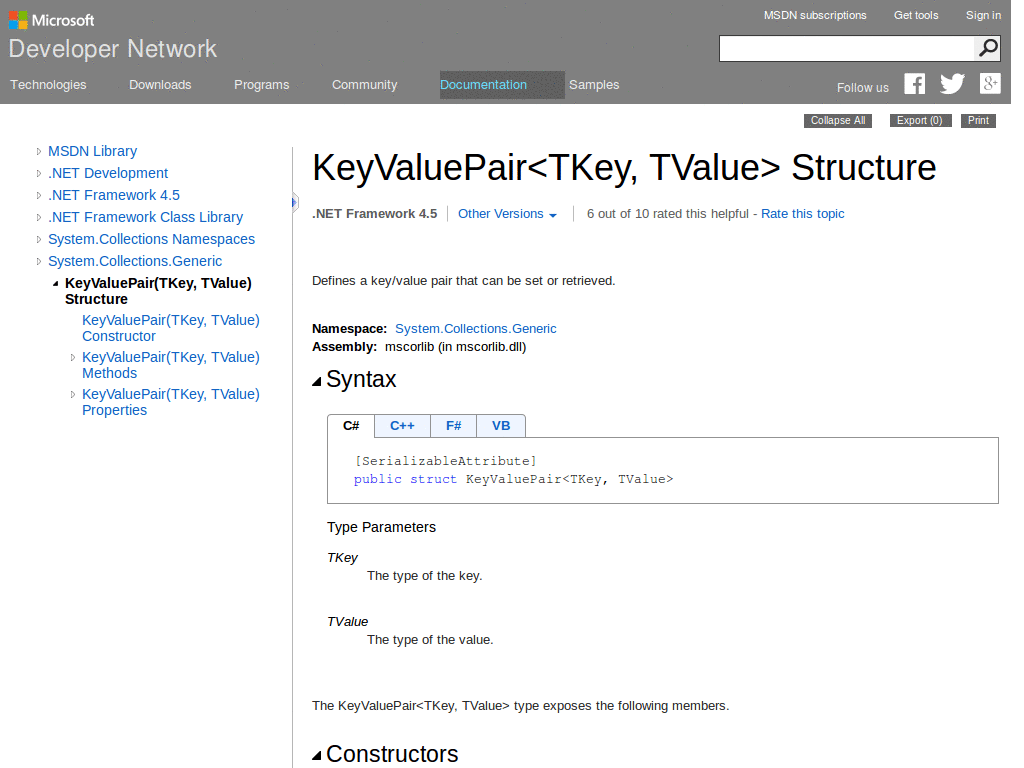This screenshot has width=1024, height=768.
Task: Collapse the Syntax section
Action: pos(317,381)
